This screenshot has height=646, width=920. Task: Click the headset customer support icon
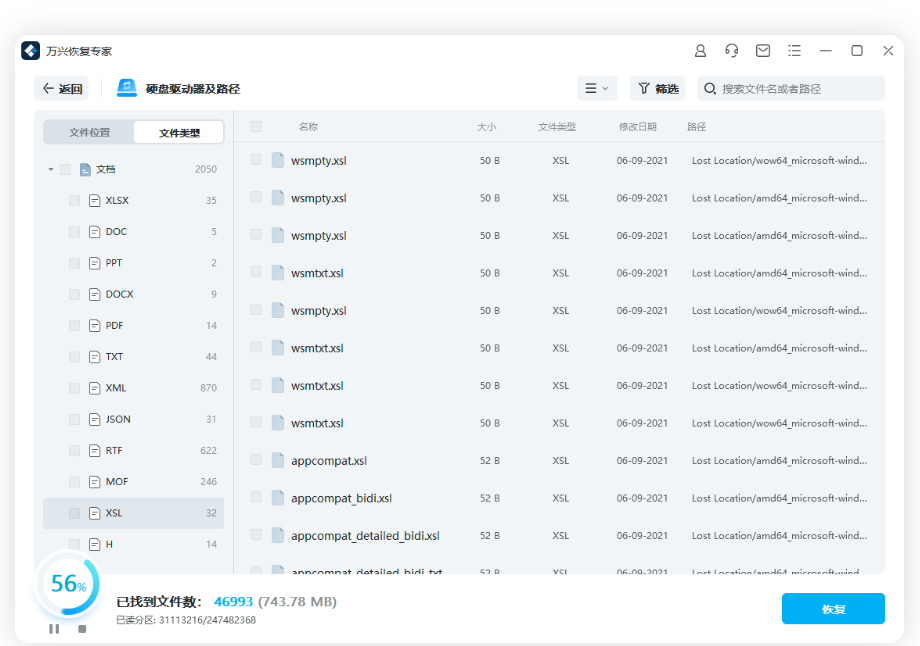pyautogui.click(x=731, y=50)
